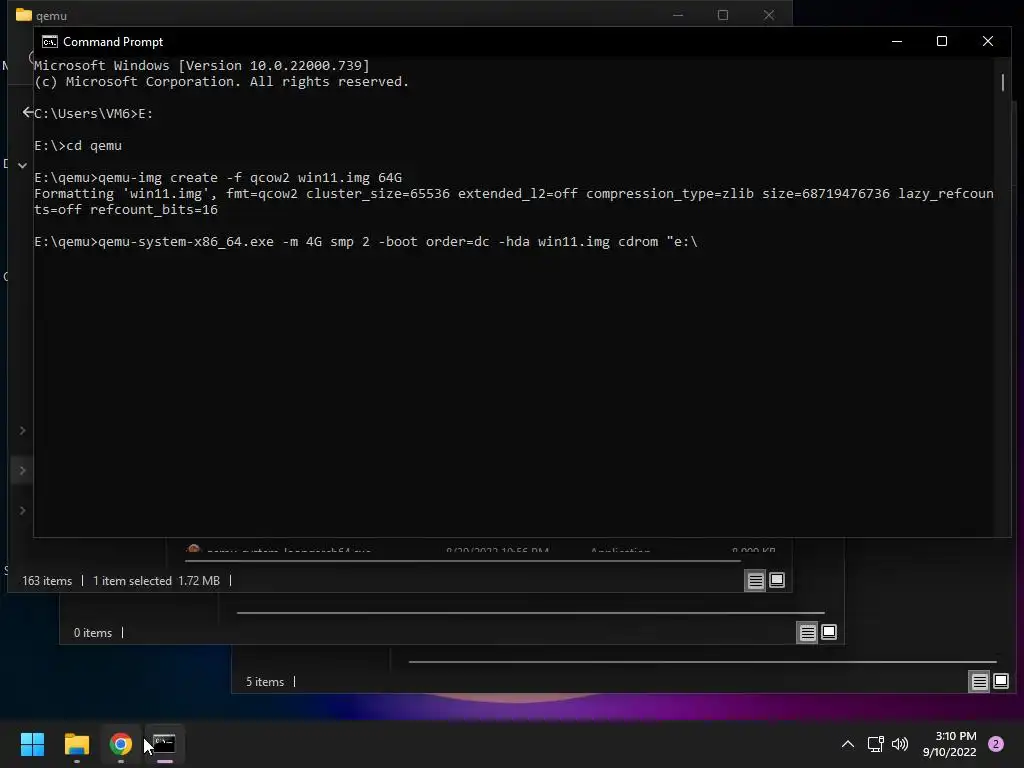
Task: Click the '5 items' status text
Action: coord(264,682)
